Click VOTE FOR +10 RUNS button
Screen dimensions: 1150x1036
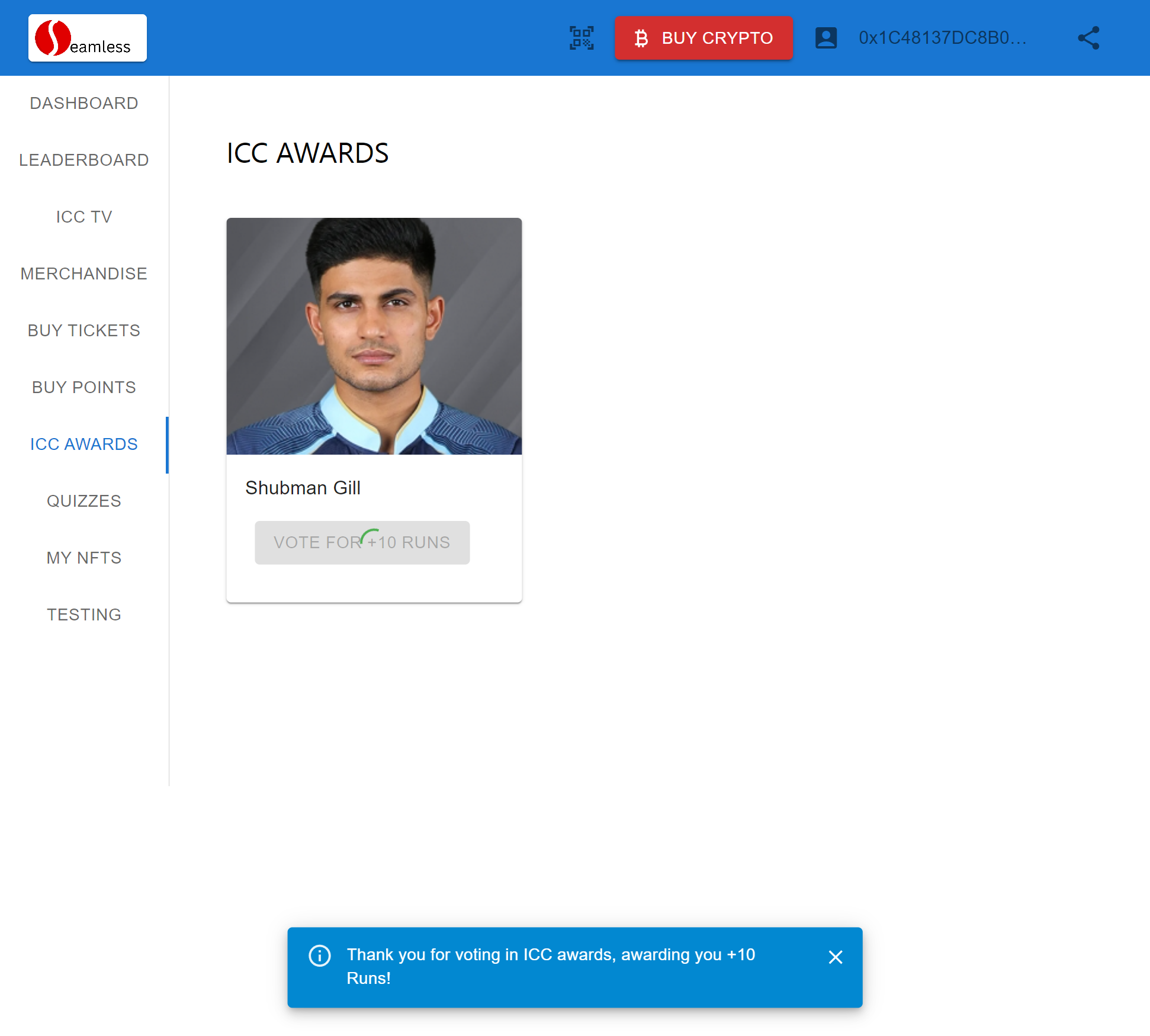362,542
